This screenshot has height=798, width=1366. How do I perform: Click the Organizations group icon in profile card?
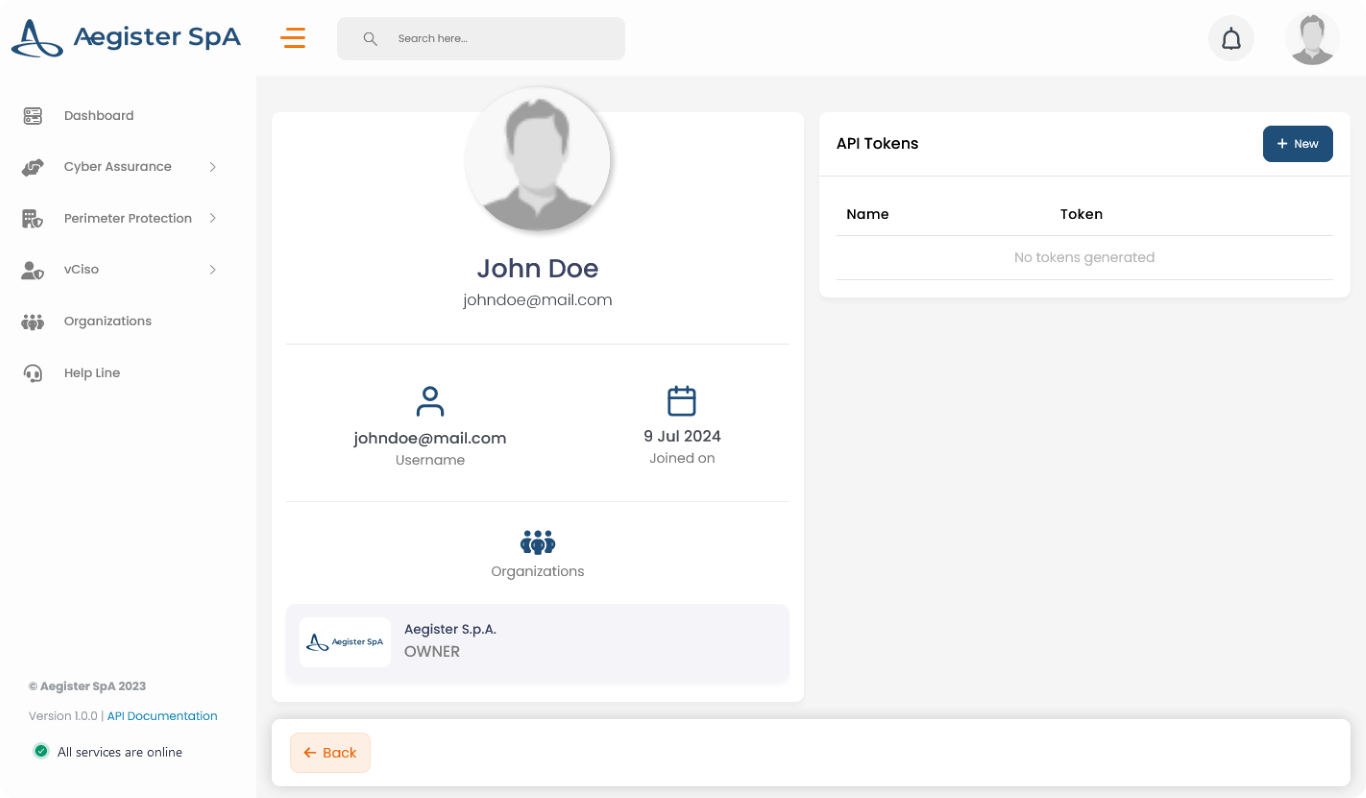pos(538,543)
